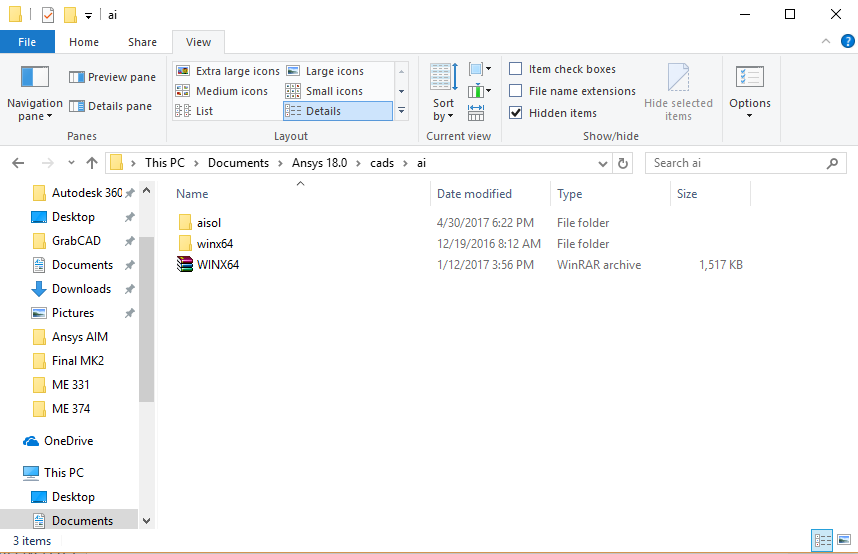Switch layout to List view
The image size is (858, 554).
click(194, 111)
